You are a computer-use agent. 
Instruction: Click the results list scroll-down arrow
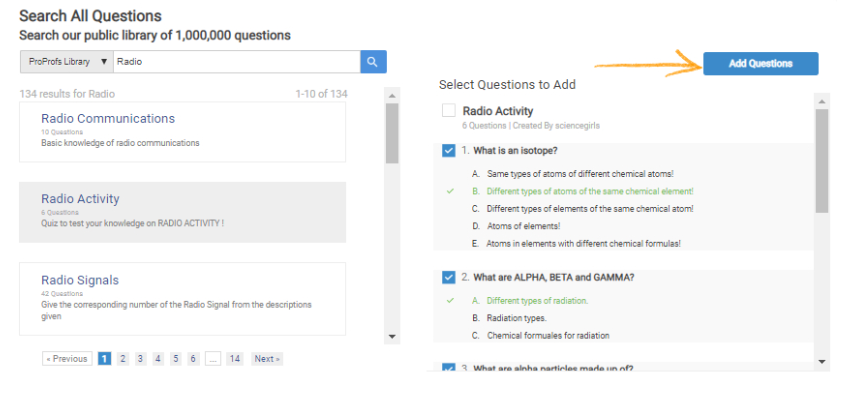391,337
